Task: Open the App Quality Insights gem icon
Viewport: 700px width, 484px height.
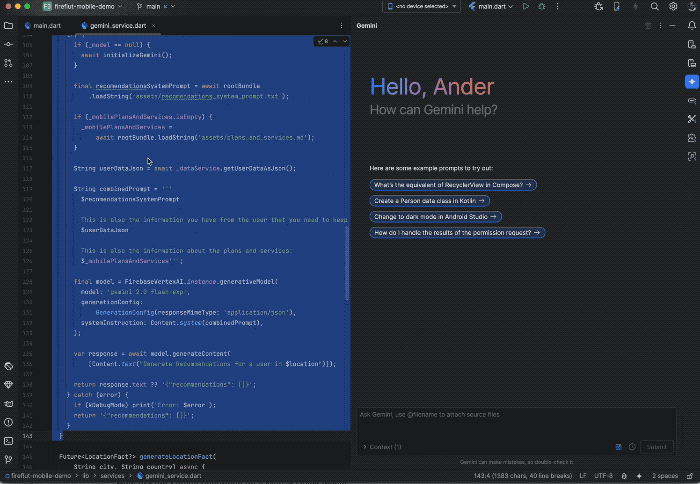Action: click(x=8, y=385)
